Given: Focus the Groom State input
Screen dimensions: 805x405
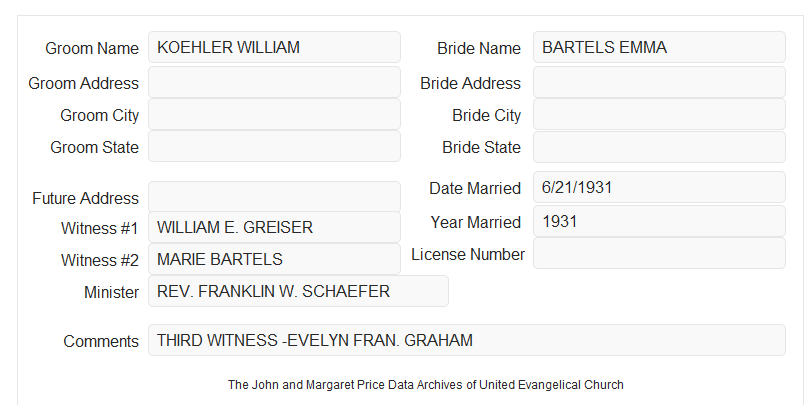Looking at the screenshot, I should [274, 146].
